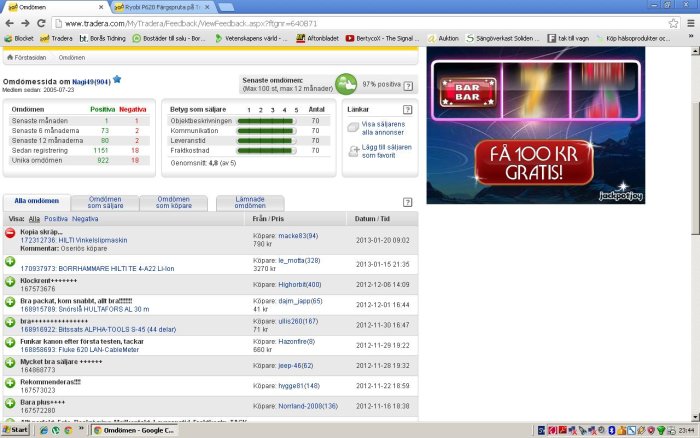Open help icon in the Länkar box
The image size is (700, 438).
[x=407, y=109]
